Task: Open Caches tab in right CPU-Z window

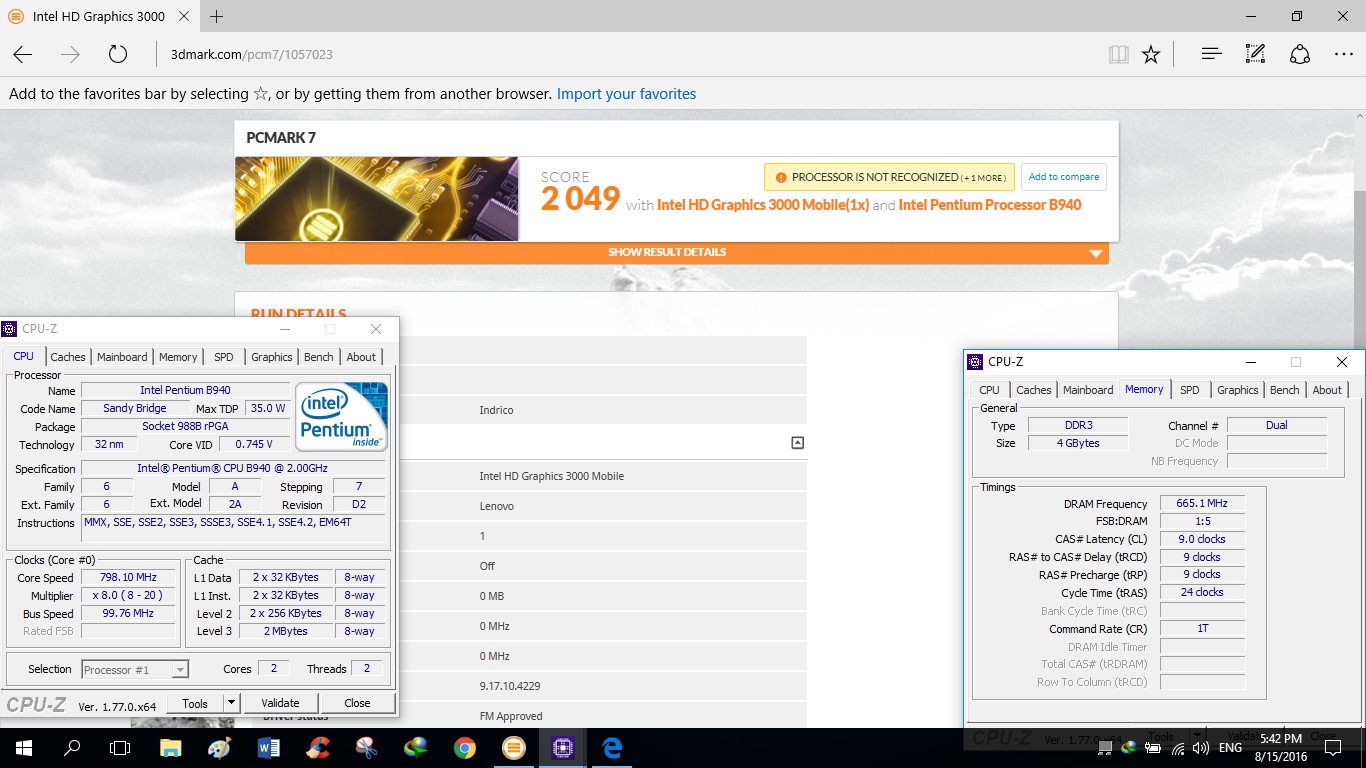Action: pyautogui.click(x=1034, y=390)
